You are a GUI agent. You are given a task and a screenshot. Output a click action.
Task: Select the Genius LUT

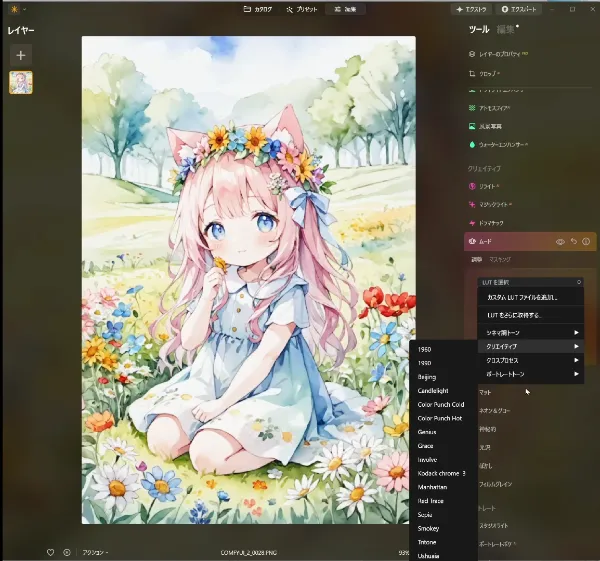point(443,432)
